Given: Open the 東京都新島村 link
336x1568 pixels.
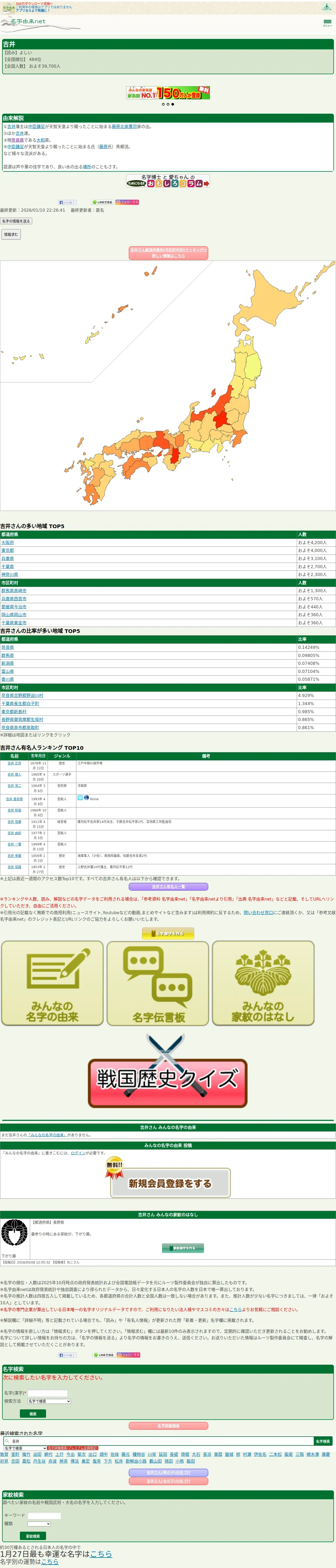Looking at the screenshot, I should (x=14, y=712).
